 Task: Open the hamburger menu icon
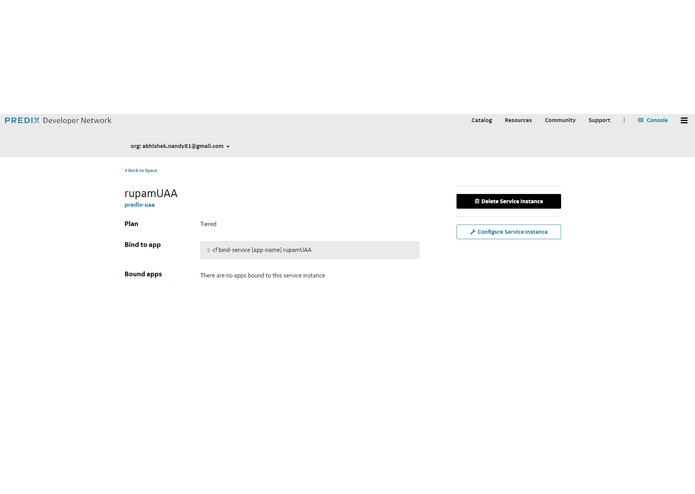684,120
